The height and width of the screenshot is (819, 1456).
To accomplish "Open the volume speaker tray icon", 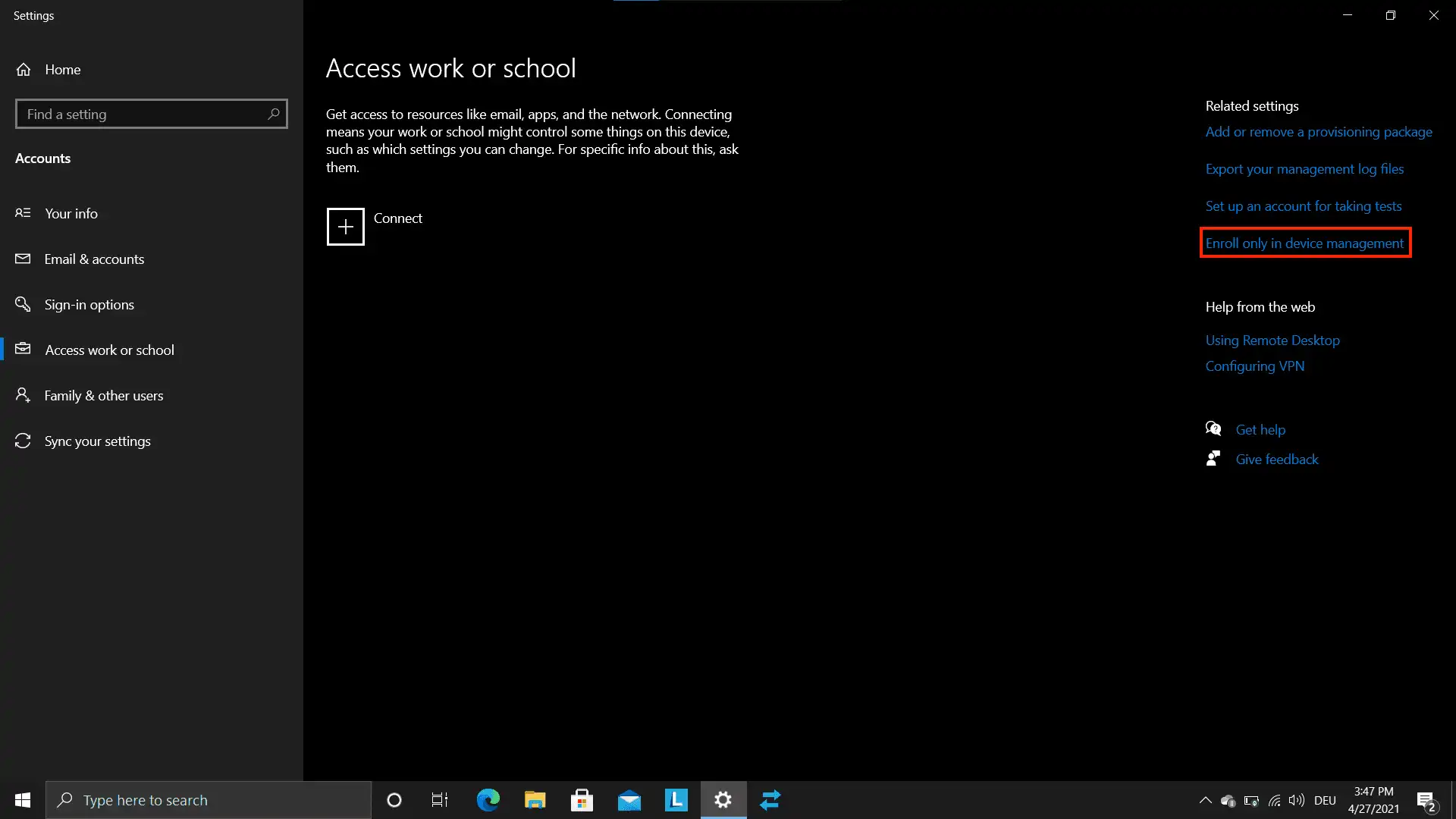I will click(1297, 800).
